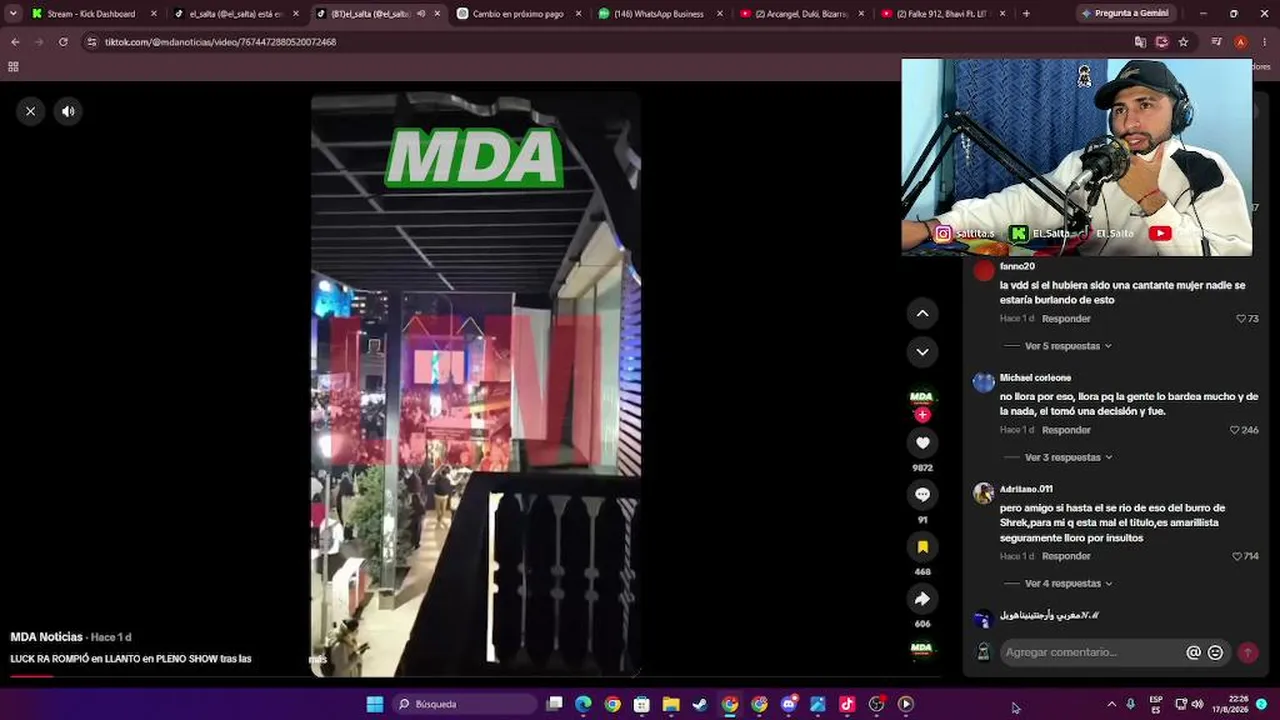Open the MDA Noticias author name
The height and width of the screenshot is (720, 1280).
point(47,637)
